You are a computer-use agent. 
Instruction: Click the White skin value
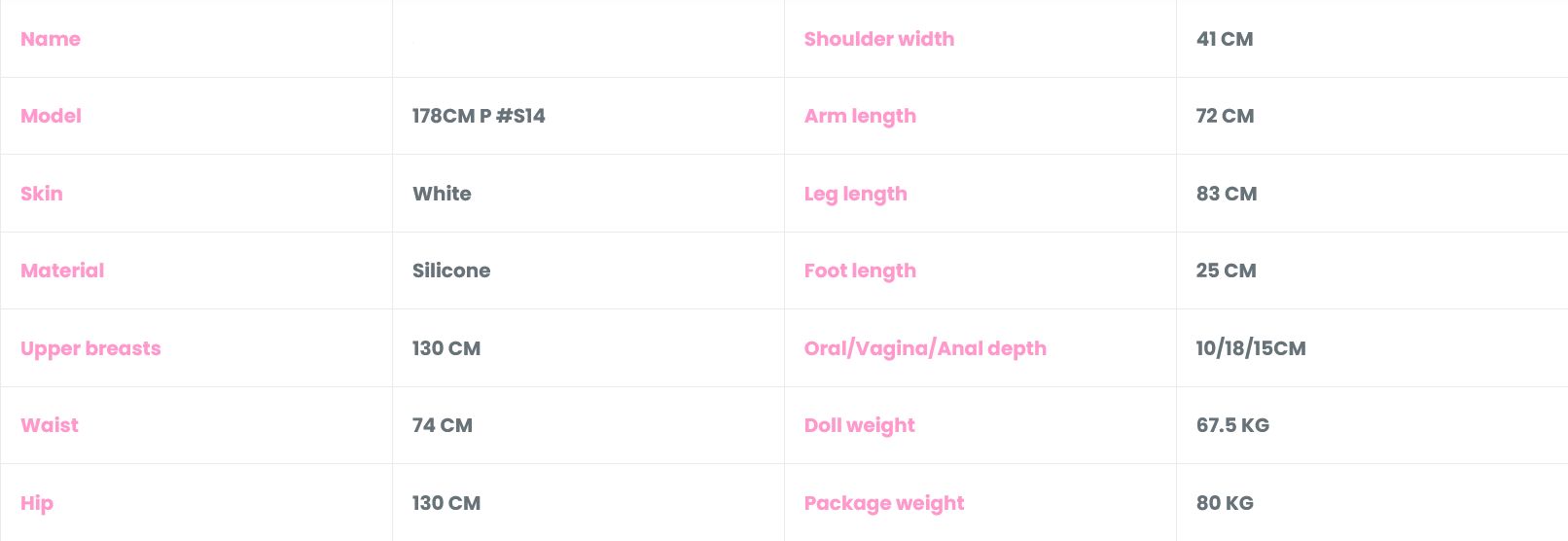pos(442,194)
